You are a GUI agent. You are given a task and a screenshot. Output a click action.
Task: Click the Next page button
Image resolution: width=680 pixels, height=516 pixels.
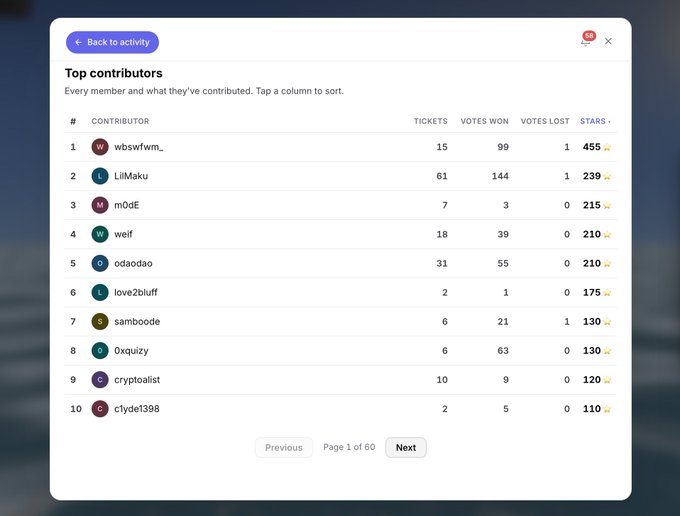pos(405,447)
